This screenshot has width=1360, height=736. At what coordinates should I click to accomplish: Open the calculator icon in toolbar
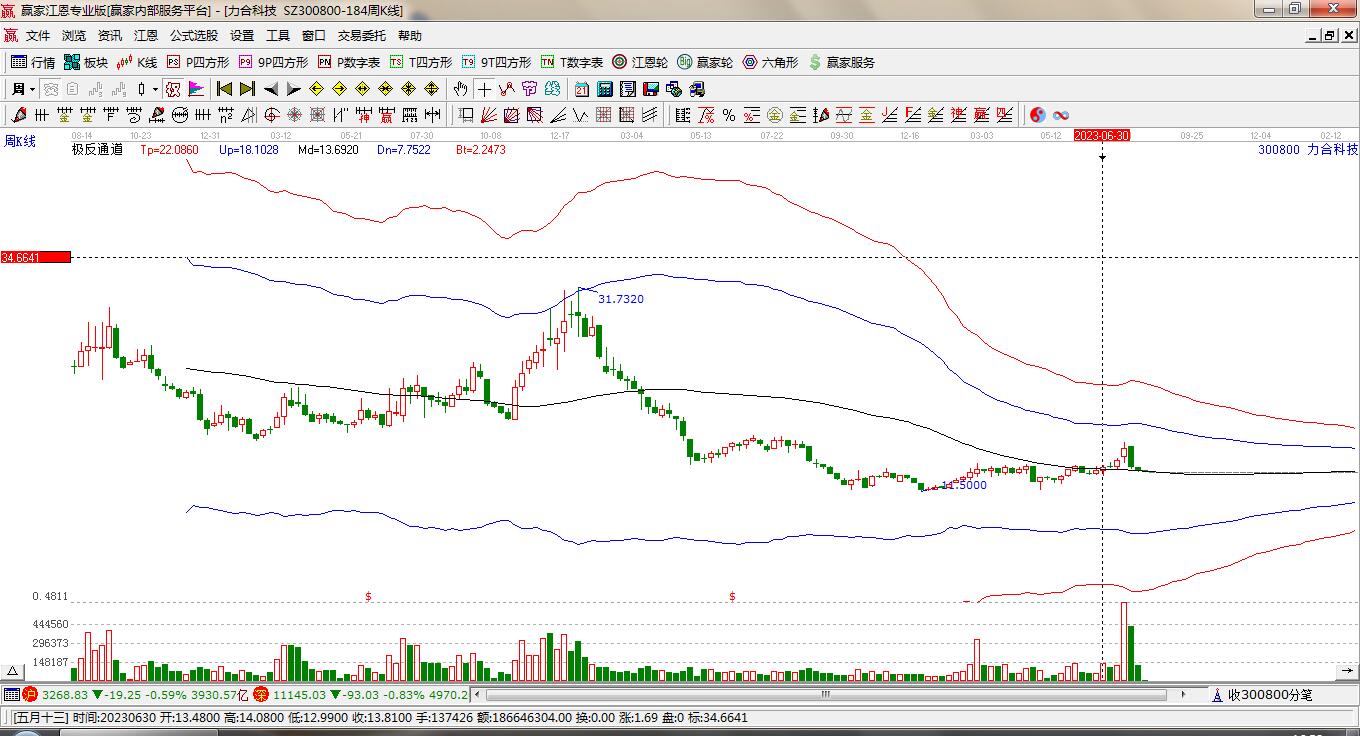pos(604,89)
